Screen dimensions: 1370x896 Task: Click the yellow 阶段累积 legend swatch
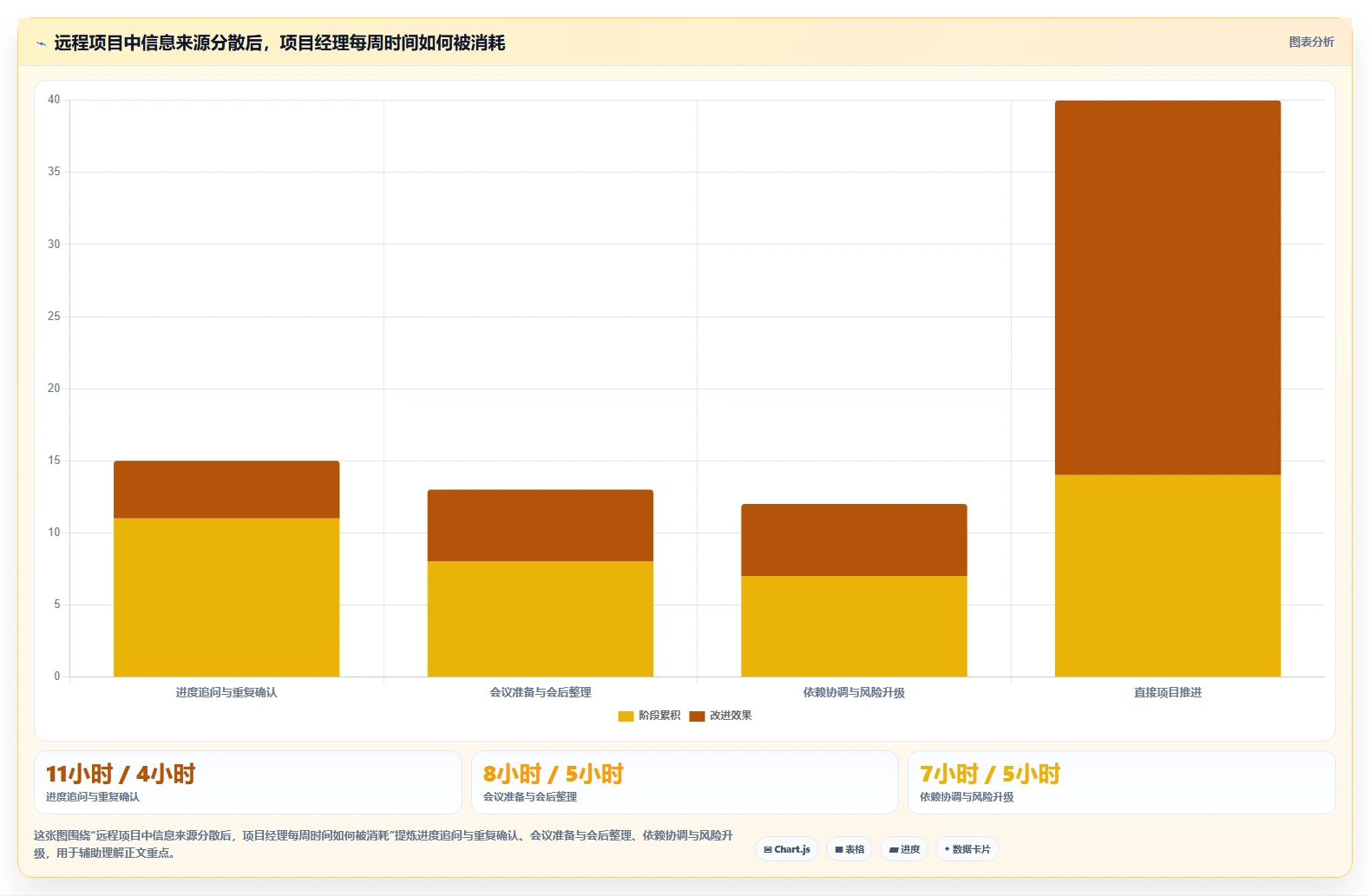point(626,716)
